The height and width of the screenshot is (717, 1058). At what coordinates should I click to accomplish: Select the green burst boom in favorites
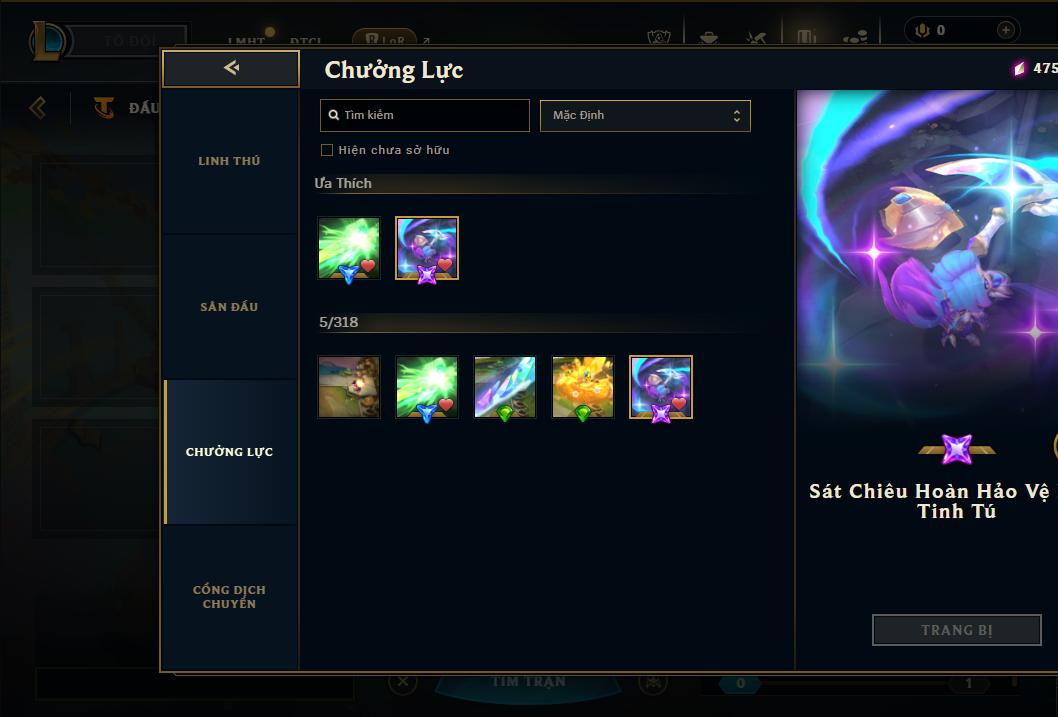click(x=349, y=248)
